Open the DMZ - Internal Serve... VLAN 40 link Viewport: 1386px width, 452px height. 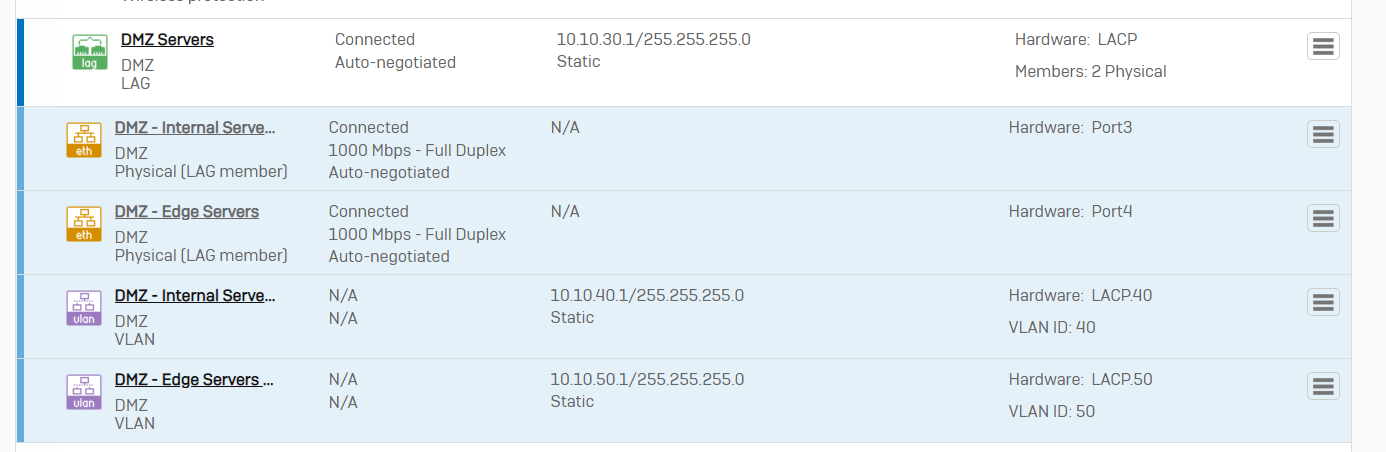coord(195,296)
